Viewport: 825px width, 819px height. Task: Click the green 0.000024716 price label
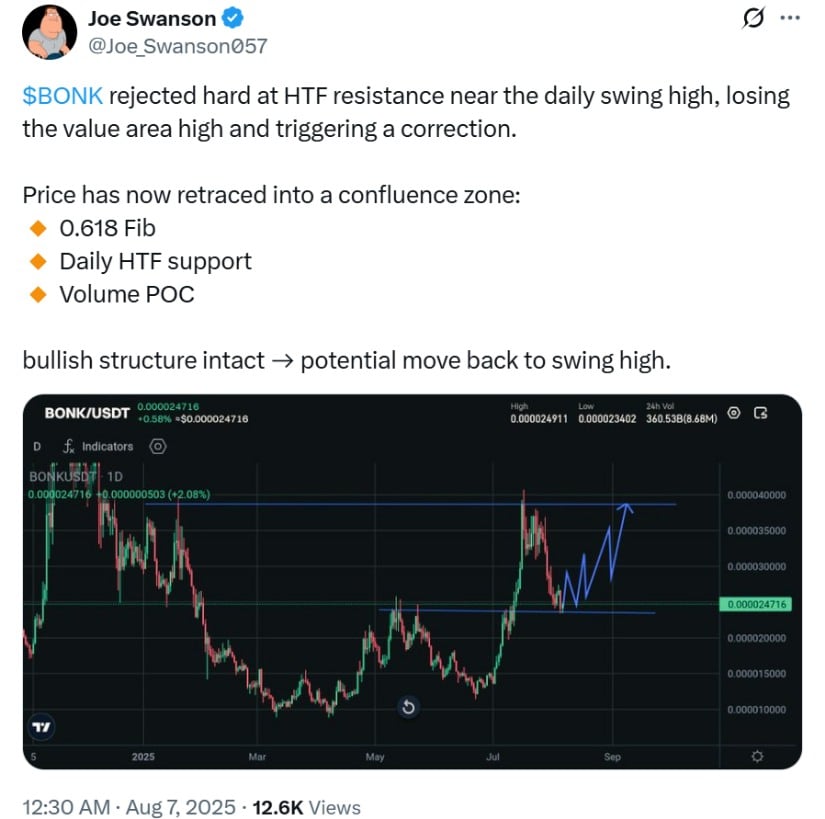coord(756,604)
